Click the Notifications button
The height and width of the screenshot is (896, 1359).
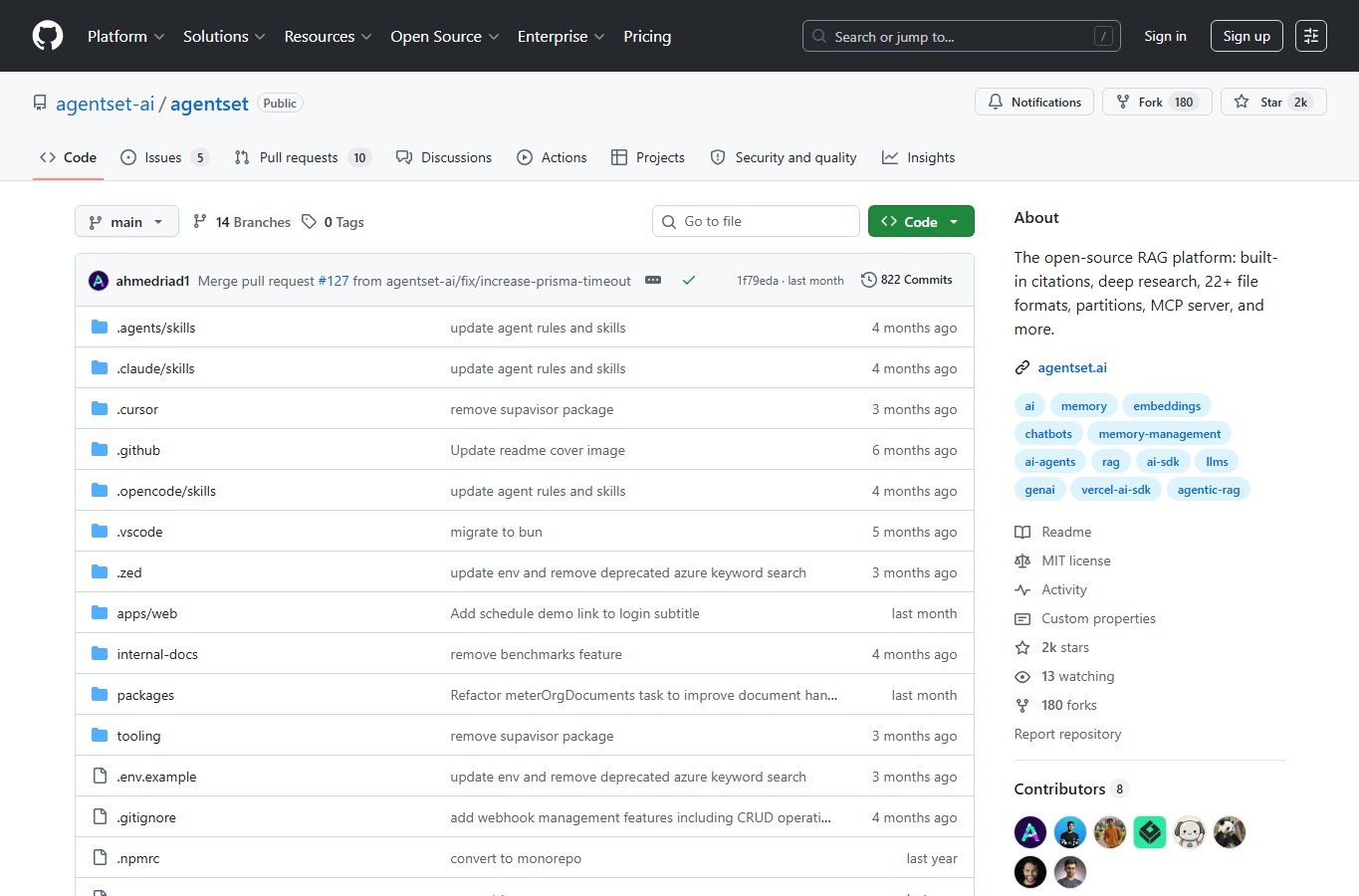[1034, 102]
